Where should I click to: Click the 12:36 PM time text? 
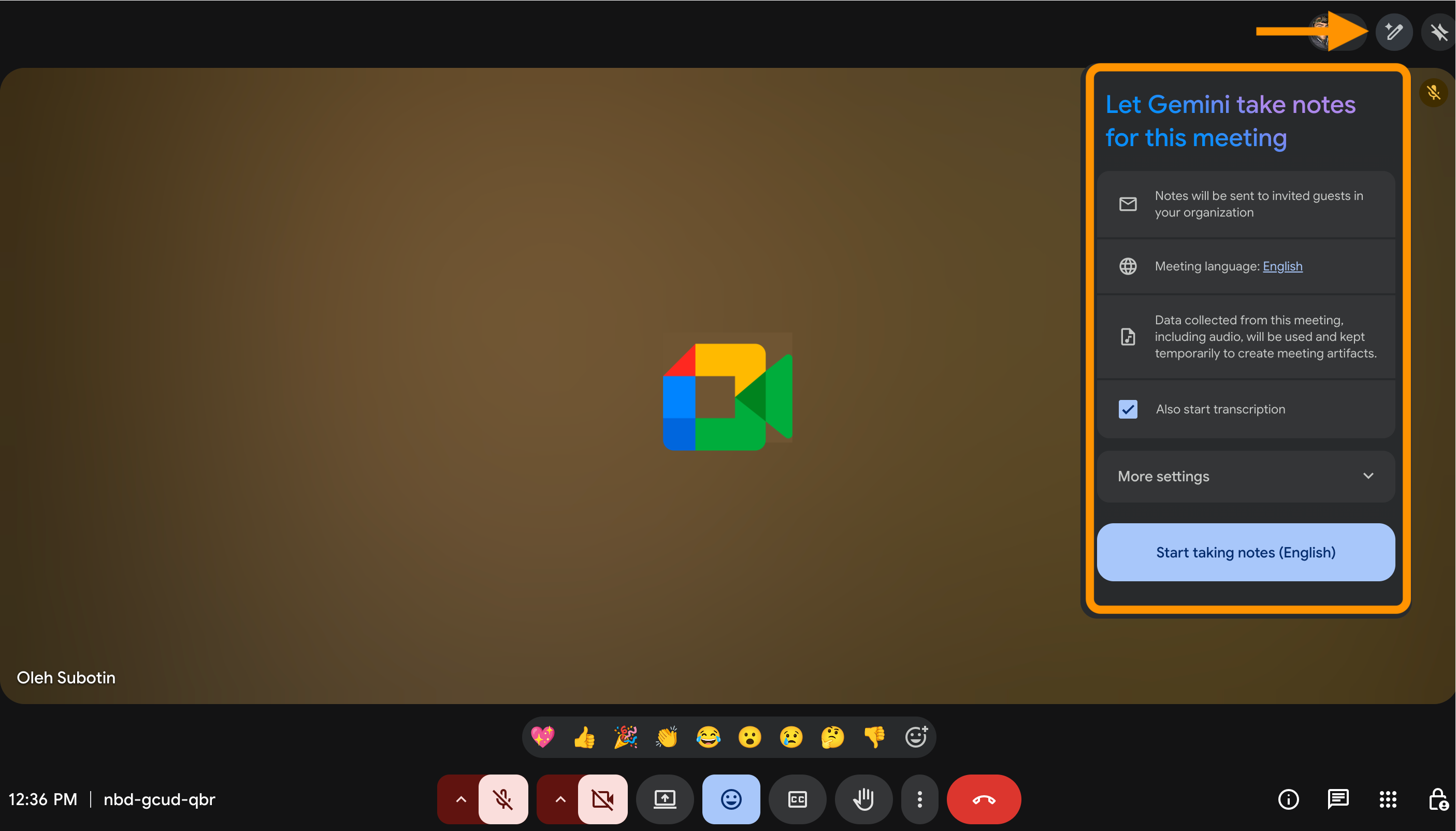coord(43,799)
